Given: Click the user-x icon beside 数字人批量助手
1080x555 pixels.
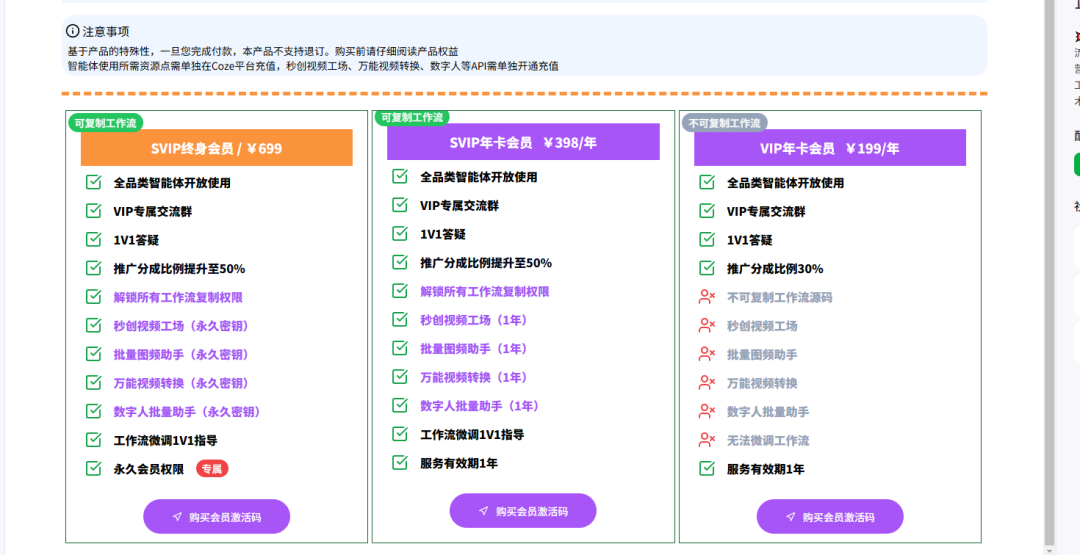Looking at the screenshot, I should (707, 411).
